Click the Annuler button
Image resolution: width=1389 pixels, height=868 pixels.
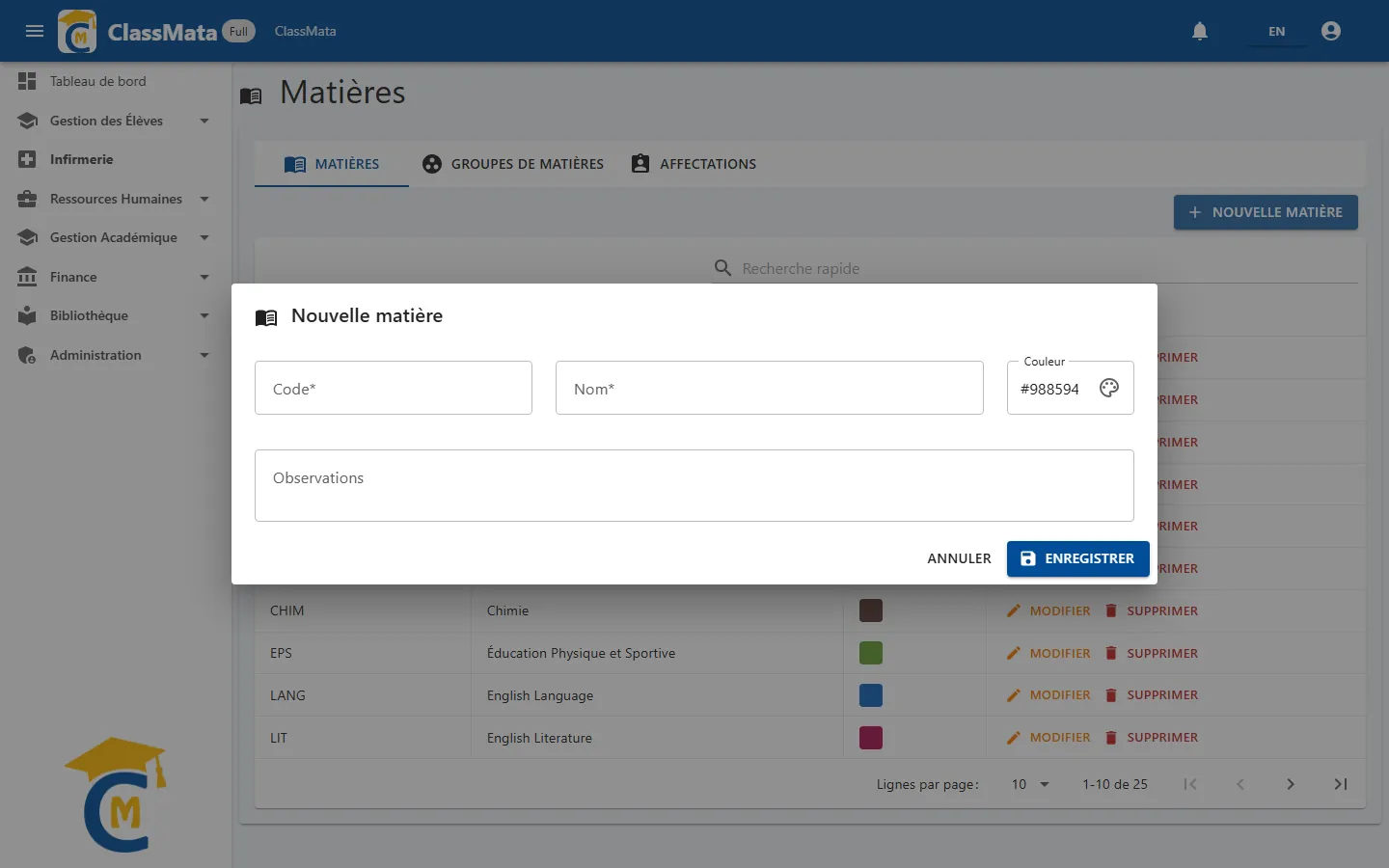tap(959, 558)
